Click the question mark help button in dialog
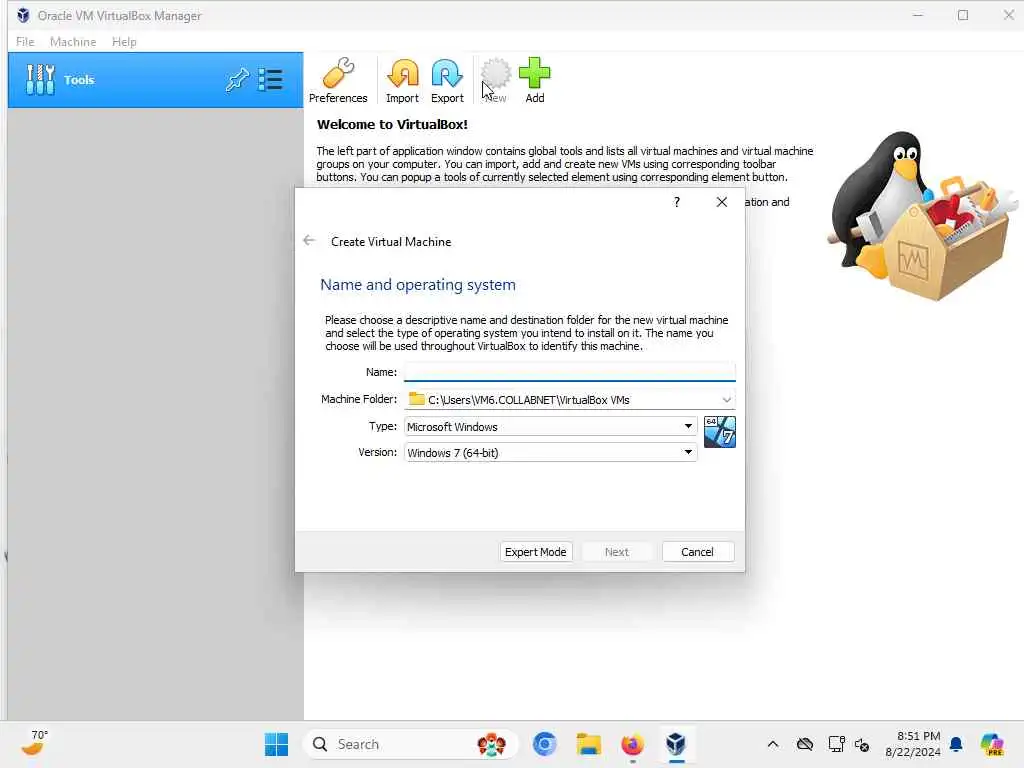 (x=677, y=202)
